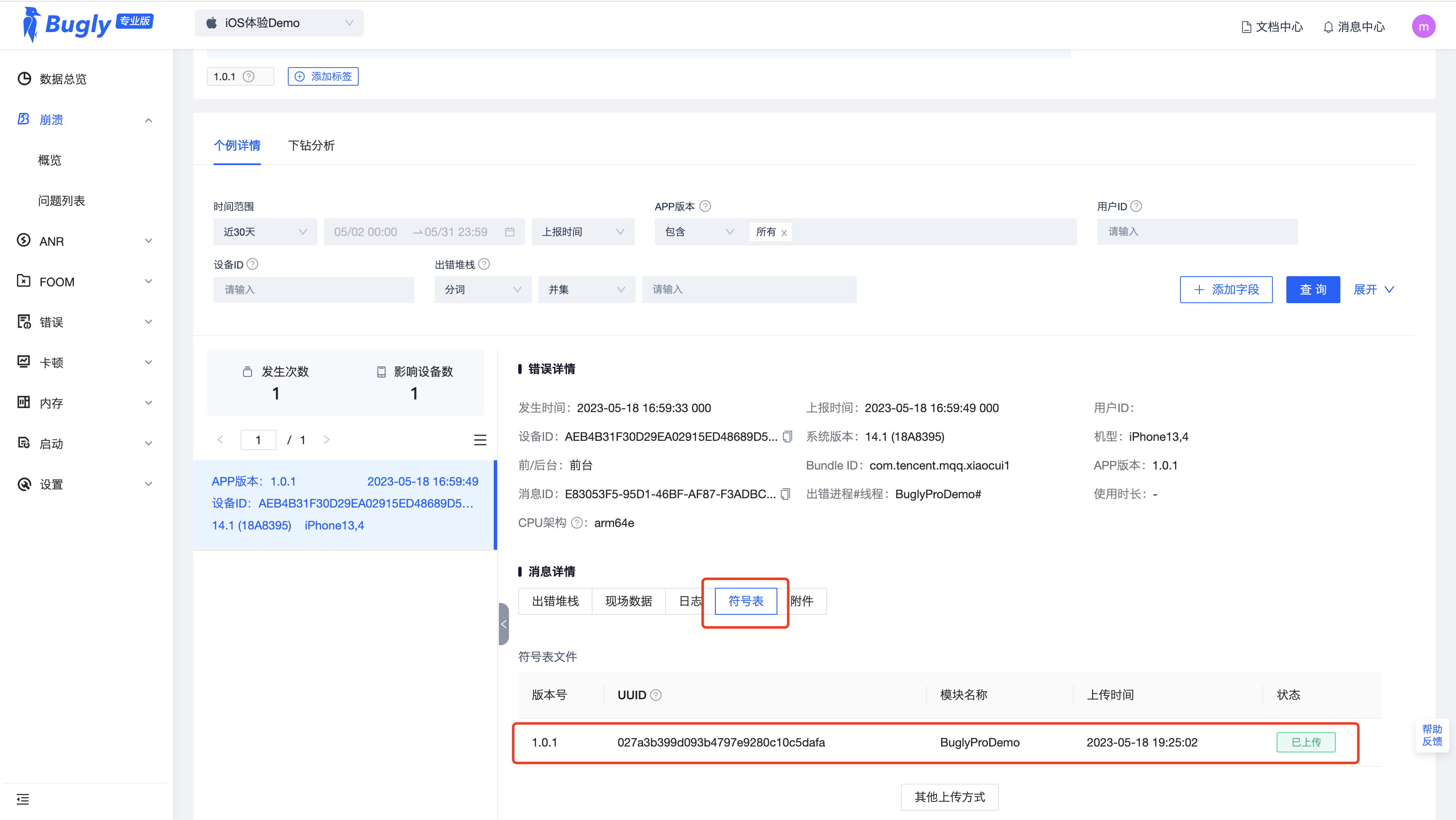Open the 上报时间 dropdown
1456x820 pixels.
583,232
